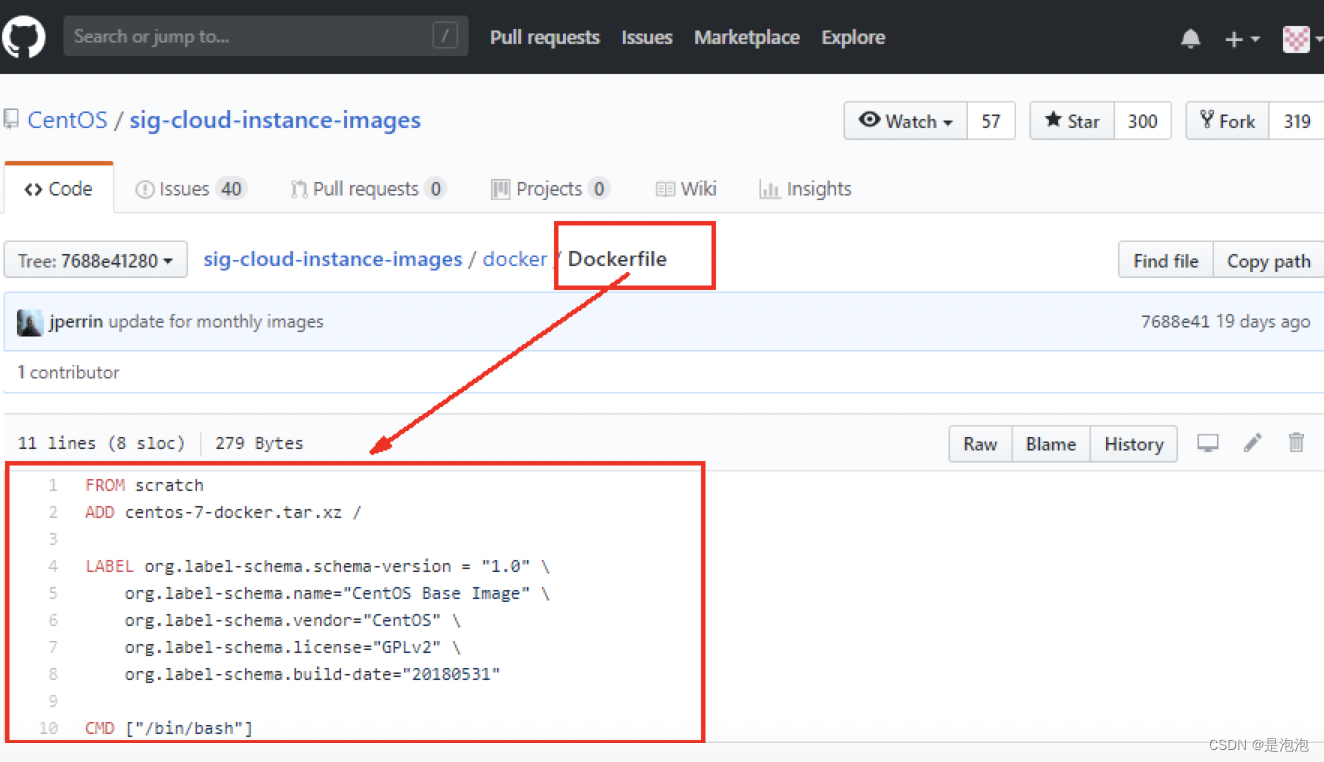View the Raw file
Screen dimensions: 1324x762
[x=980, y=444]
